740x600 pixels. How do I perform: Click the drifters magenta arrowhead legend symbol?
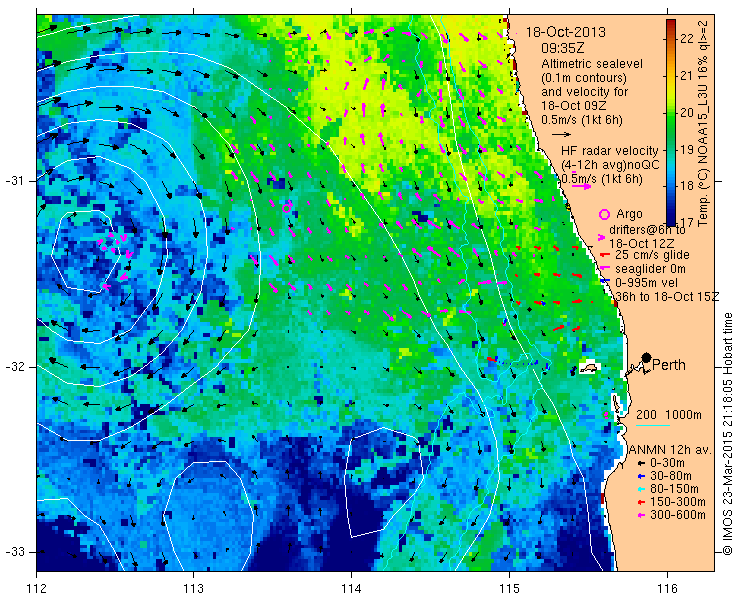(x=602, y=237)
